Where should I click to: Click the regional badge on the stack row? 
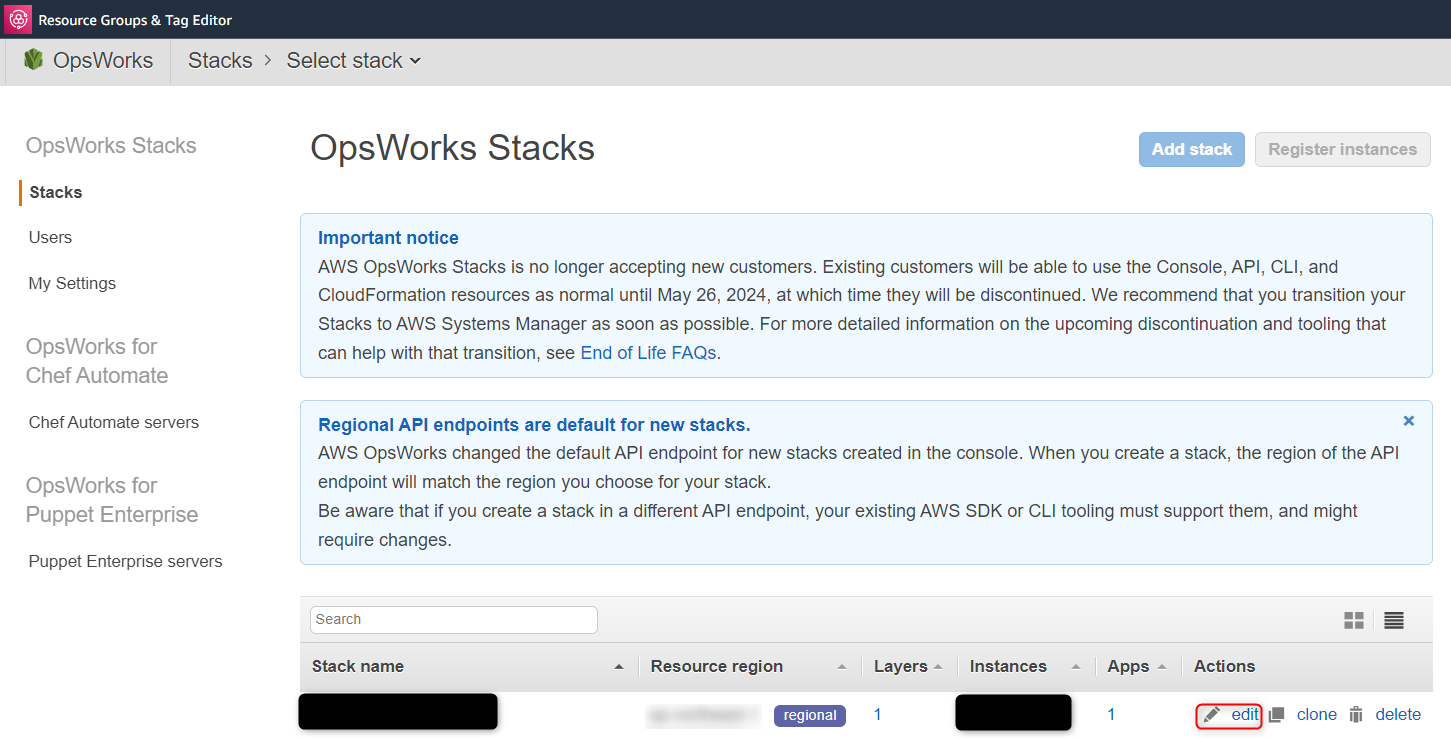point(809,715)
